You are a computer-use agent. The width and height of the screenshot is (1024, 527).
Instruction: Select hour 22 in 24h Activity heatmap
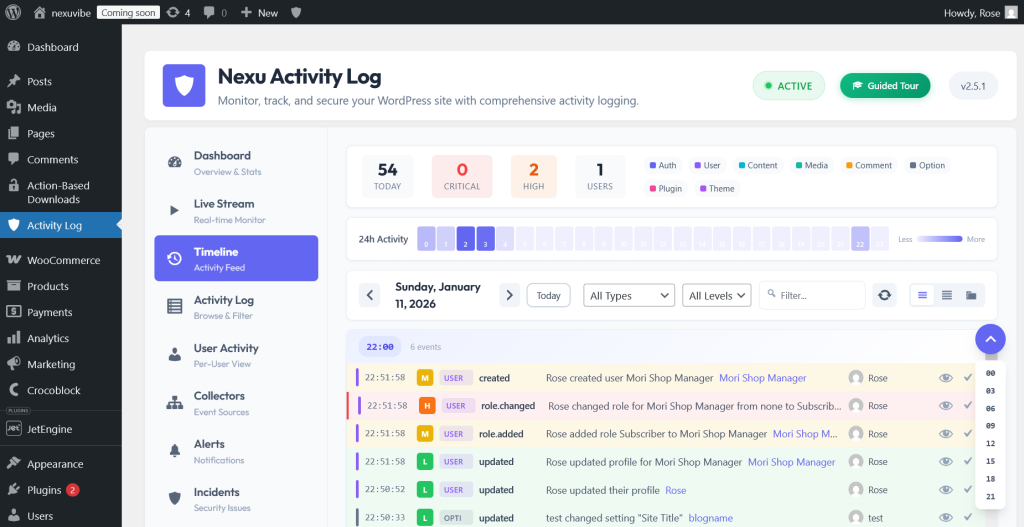[860, 239]
